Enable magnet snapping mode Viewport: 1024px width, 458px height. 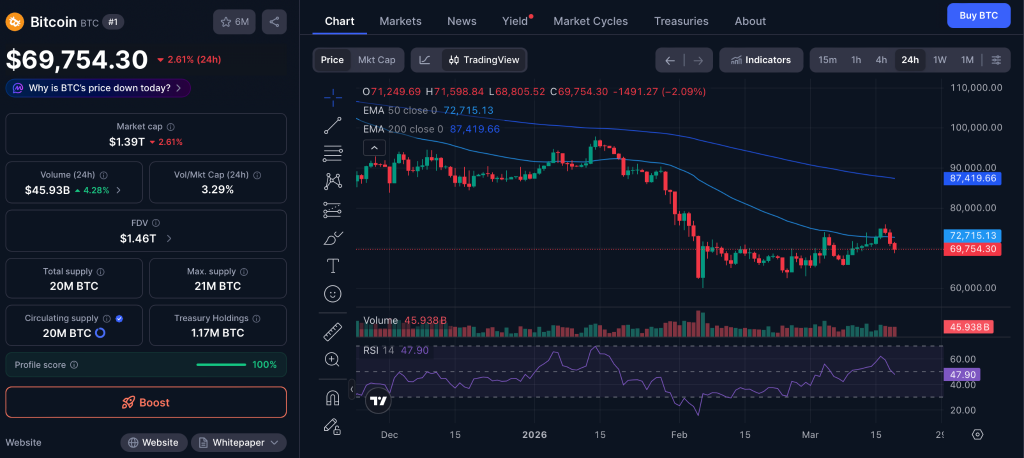click(333, 397)
